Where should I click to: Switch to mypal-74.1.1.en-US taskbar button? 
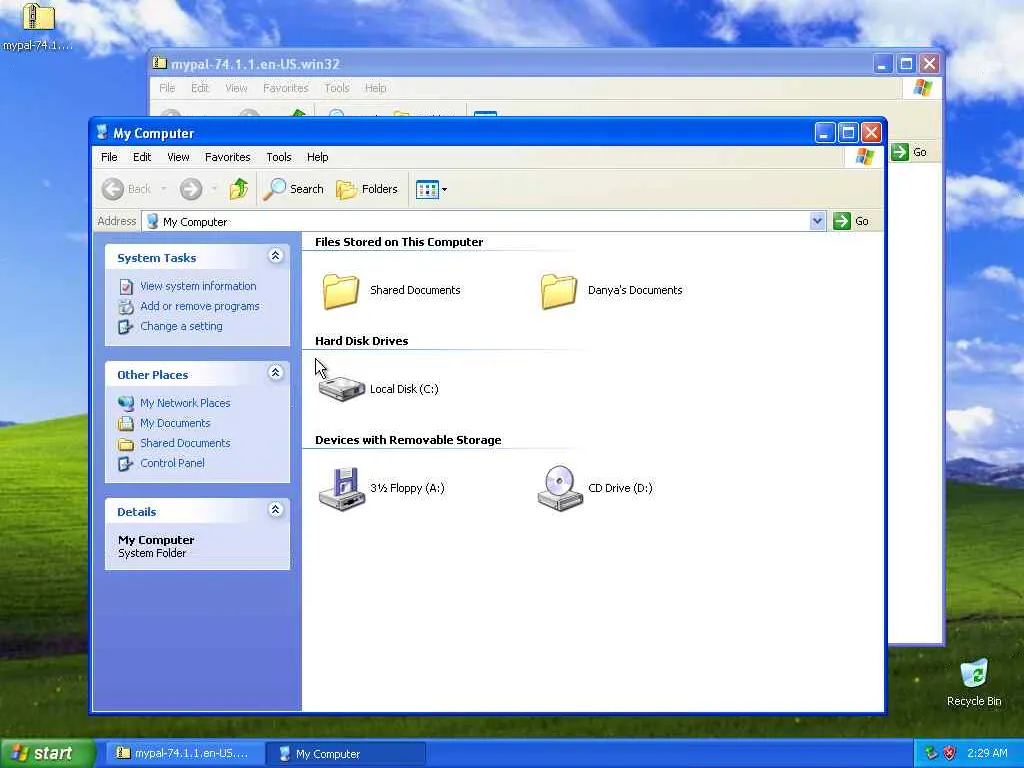(183, 754)
